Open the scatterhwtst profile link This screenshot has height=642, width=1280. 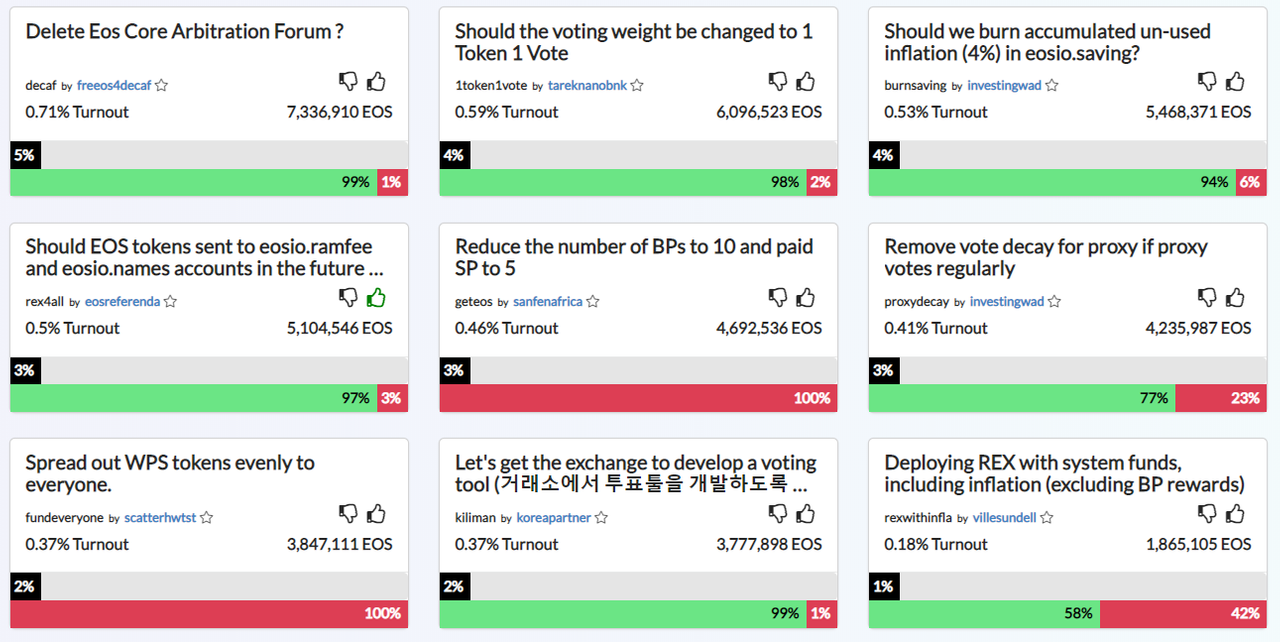coord(158,517)
